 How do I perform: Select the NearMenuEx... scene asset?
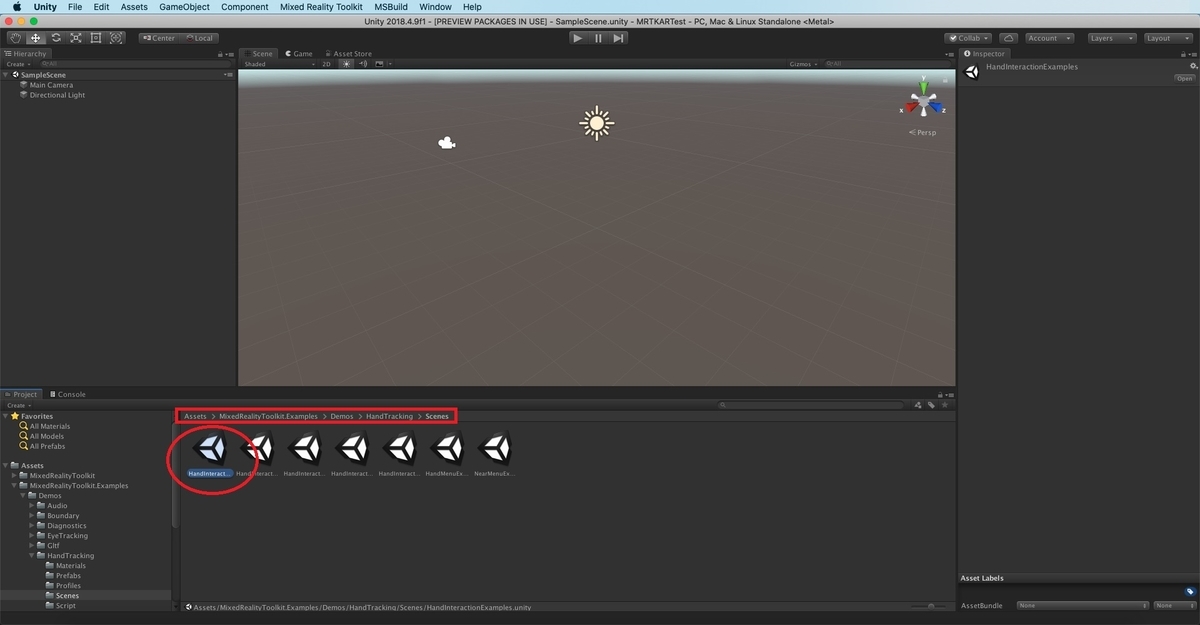pyautogui.click(x=494, y=455)
